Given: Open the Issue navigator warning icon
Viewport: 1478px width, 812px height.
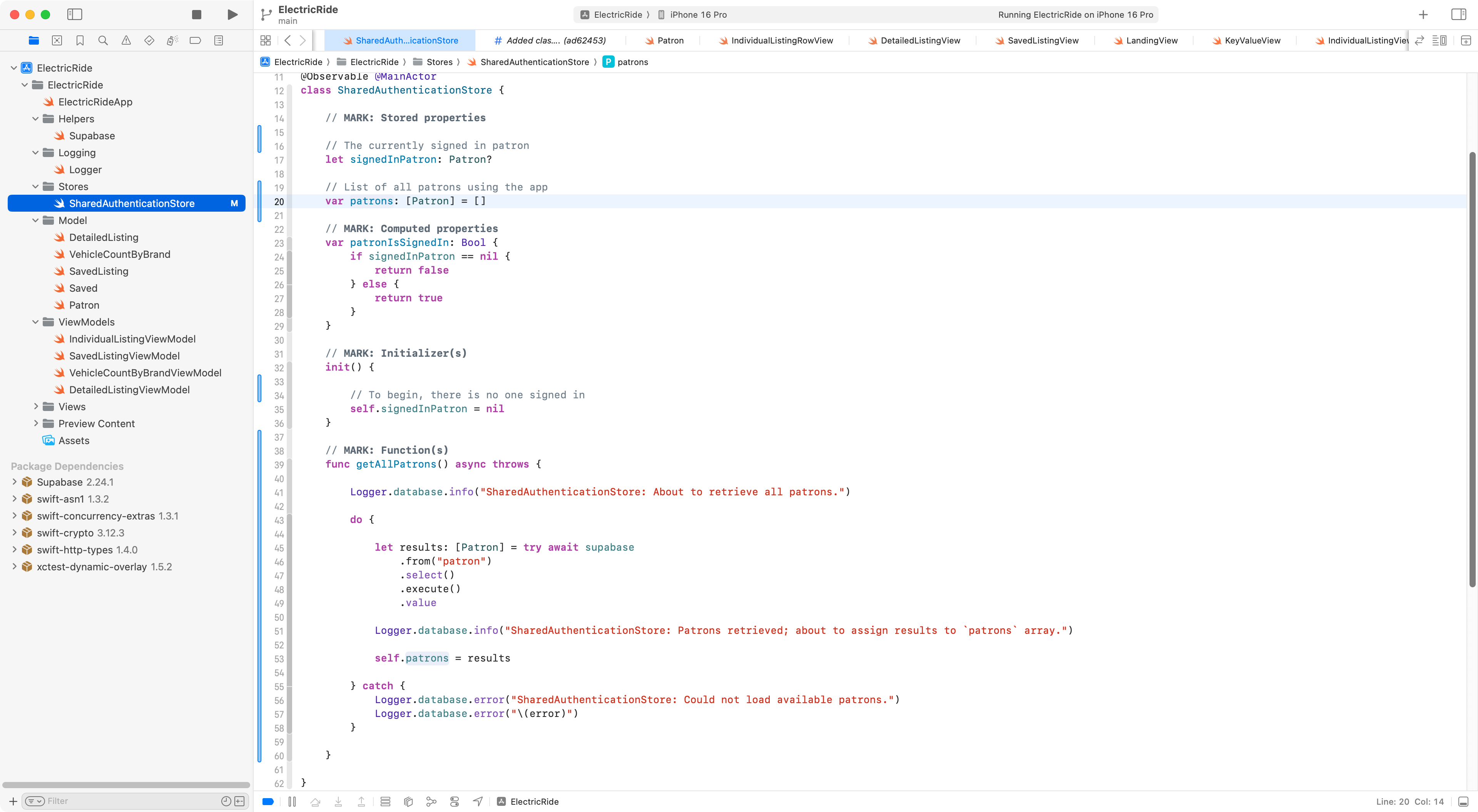Looking at the screenshot, I should pos(125,40).
